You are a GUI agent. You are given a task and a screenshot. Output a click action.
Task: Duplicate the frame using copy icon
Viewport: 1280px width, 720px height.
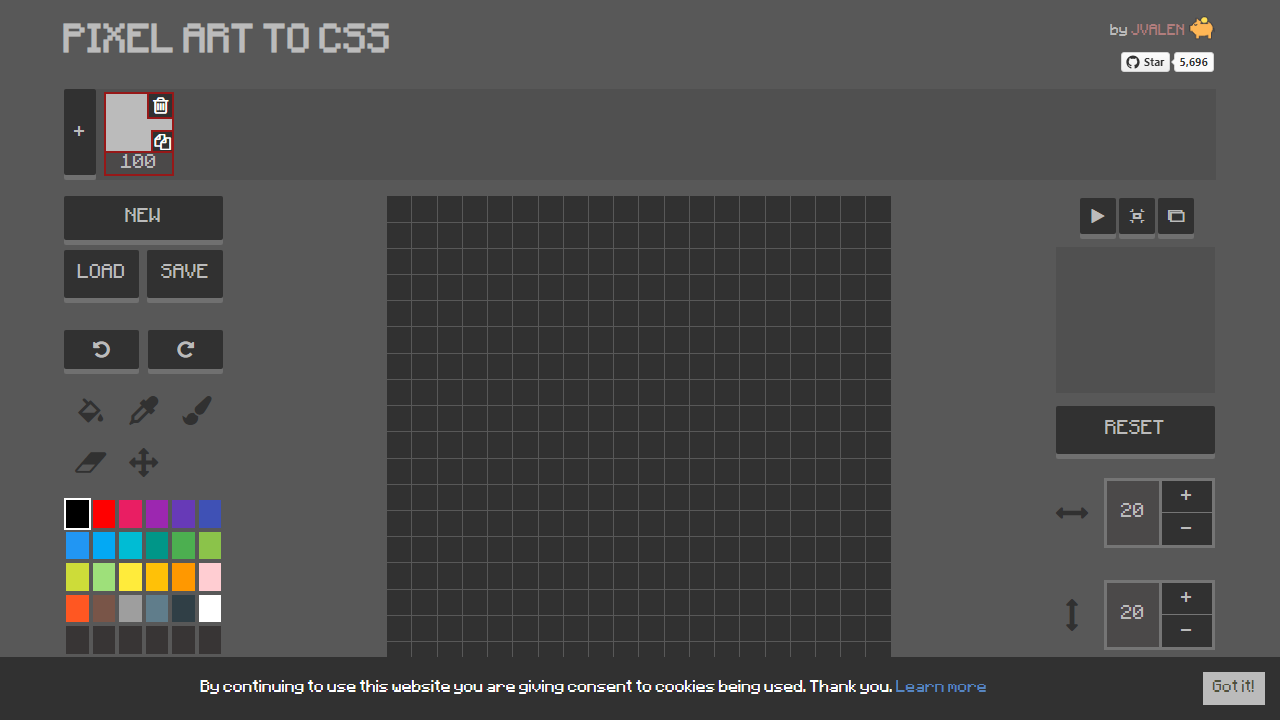pyautogui.click(x=162, y=142)
